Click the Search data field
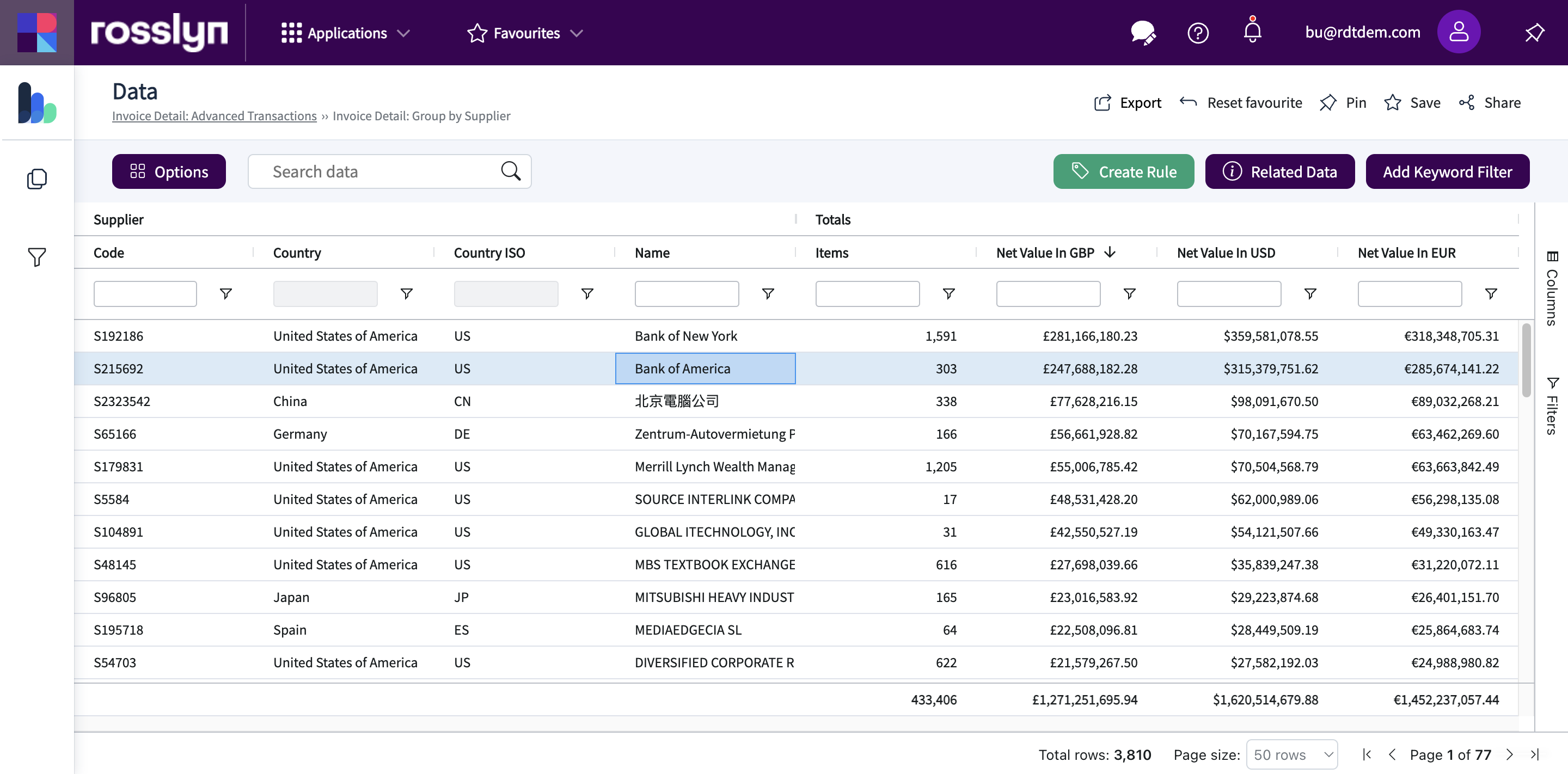The height and width of the screenshot is (774, 1568). click(390, 171)
